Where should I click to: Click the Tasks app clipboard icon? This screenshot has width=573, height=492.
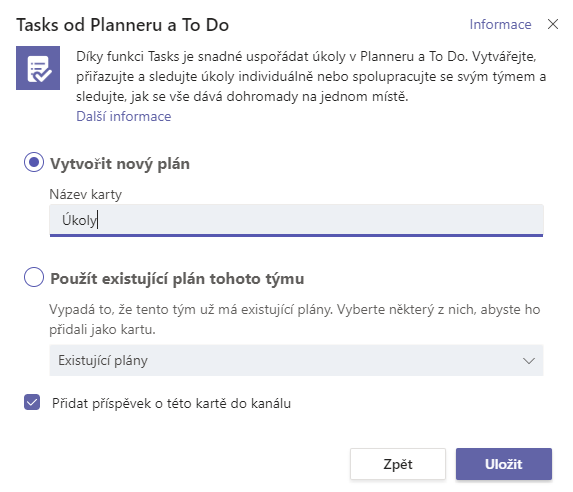click(x=38, y=68)
